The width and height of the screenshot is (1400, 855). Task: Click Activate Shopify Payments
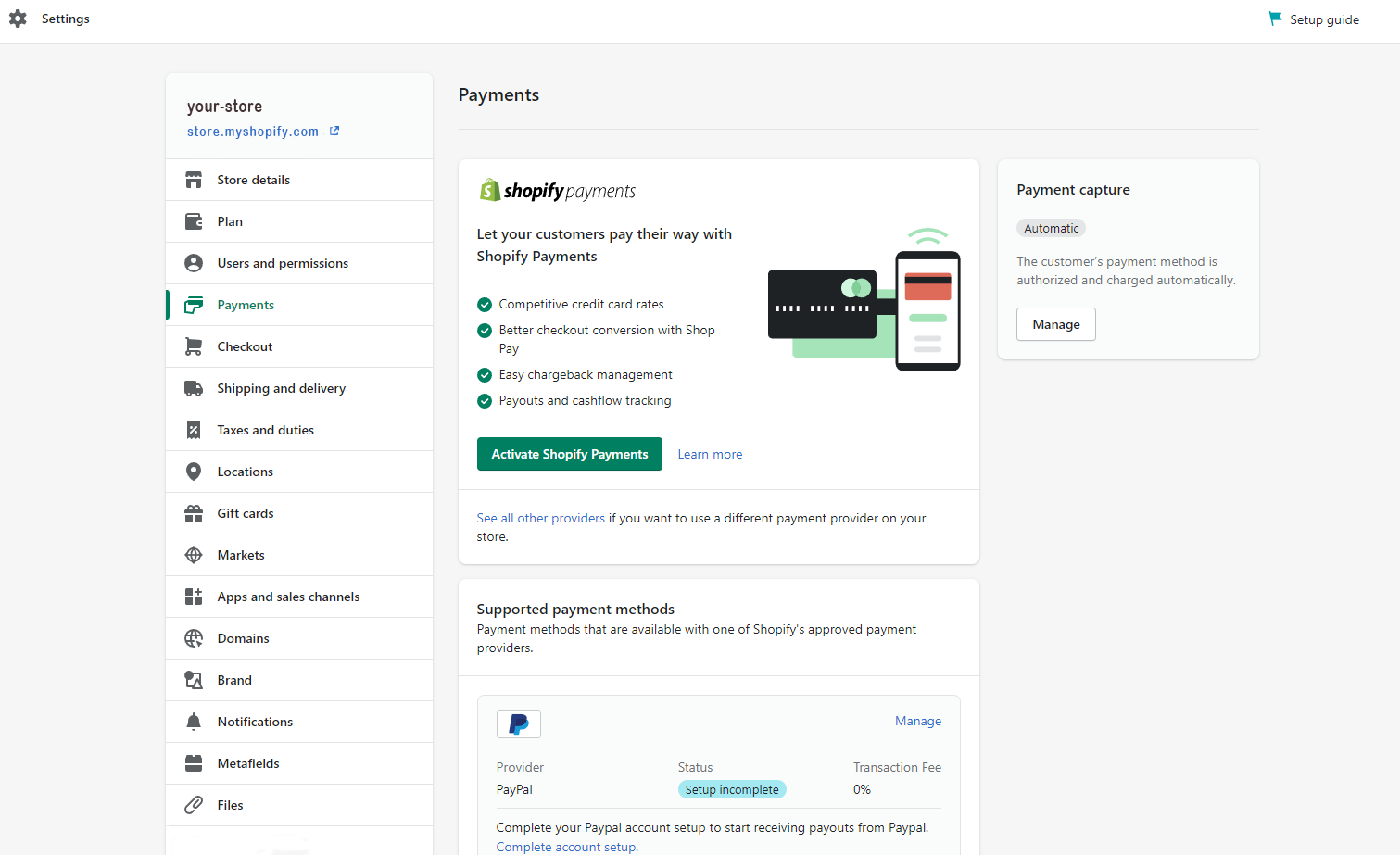(569, 453)
